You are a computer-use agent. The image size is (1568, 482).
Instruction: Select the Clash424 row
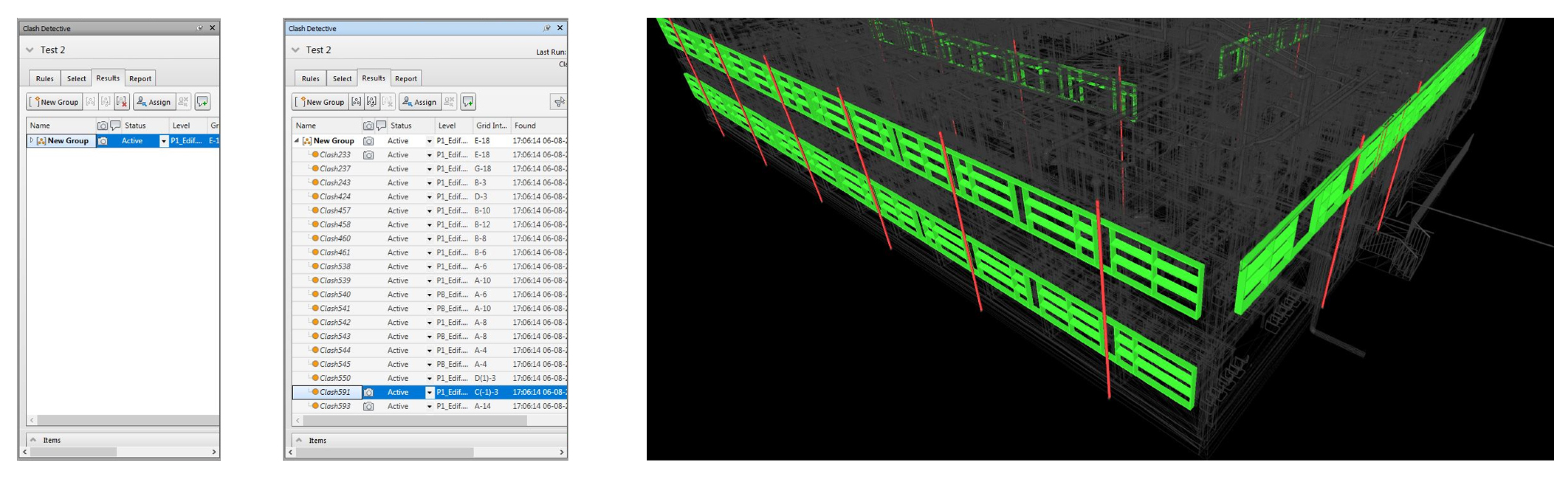[336, 196]
